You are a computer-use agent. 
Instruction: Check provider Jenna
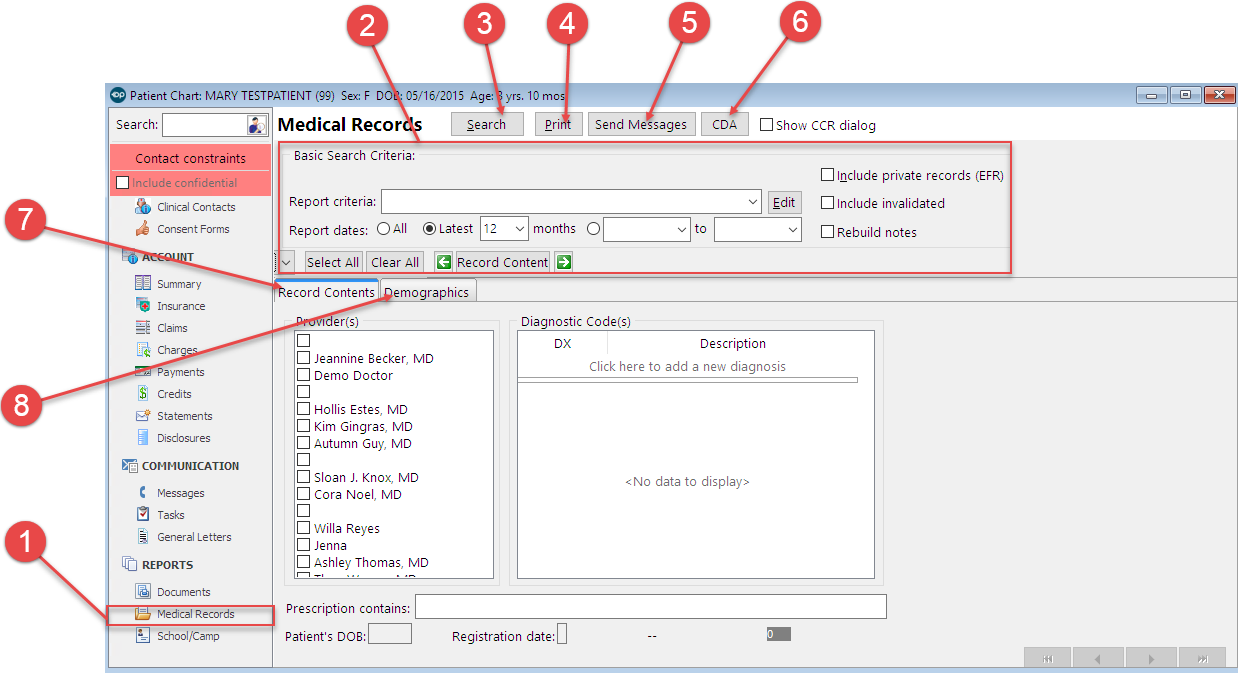point(303,545)
